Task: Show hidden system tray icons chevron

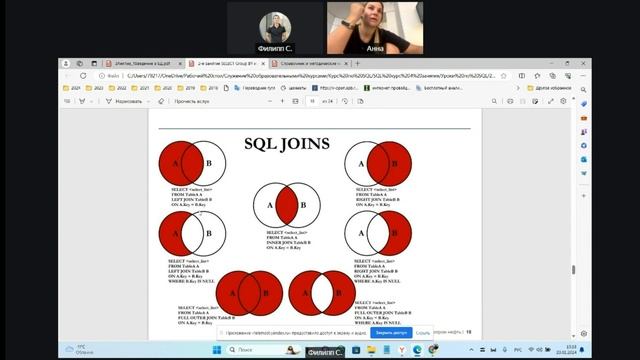Action: 471,350
